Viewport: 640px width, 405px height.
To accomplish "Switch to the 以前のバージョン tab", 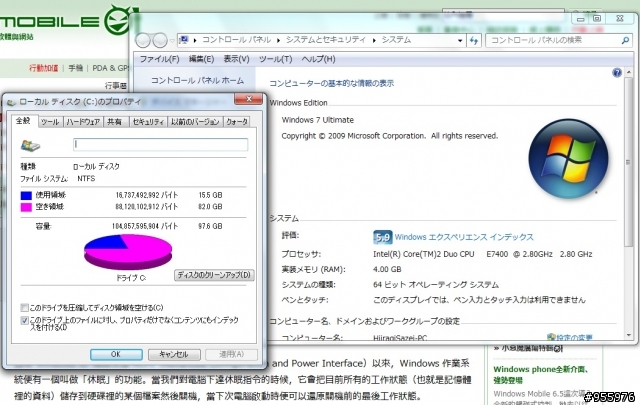I will tap(195, 122).
